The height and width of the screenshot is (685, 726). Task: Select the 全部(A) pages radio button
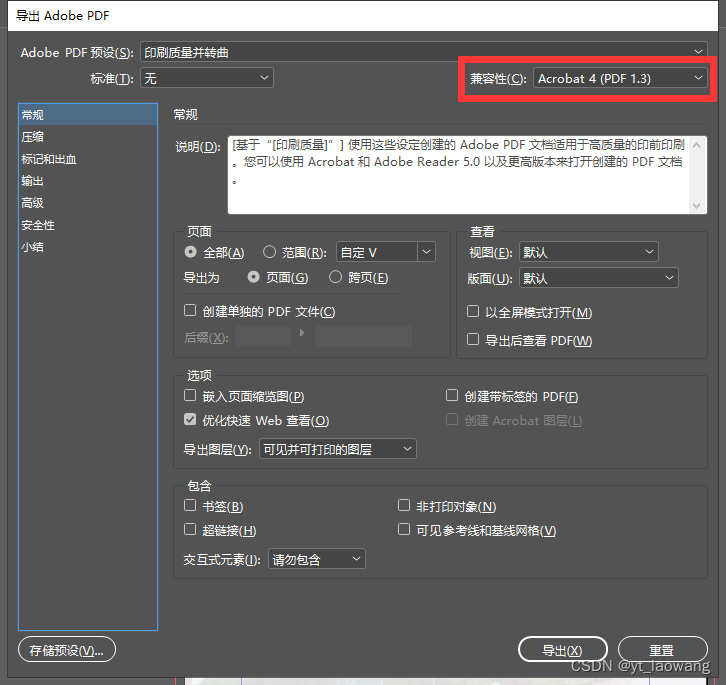pos(190,252)
